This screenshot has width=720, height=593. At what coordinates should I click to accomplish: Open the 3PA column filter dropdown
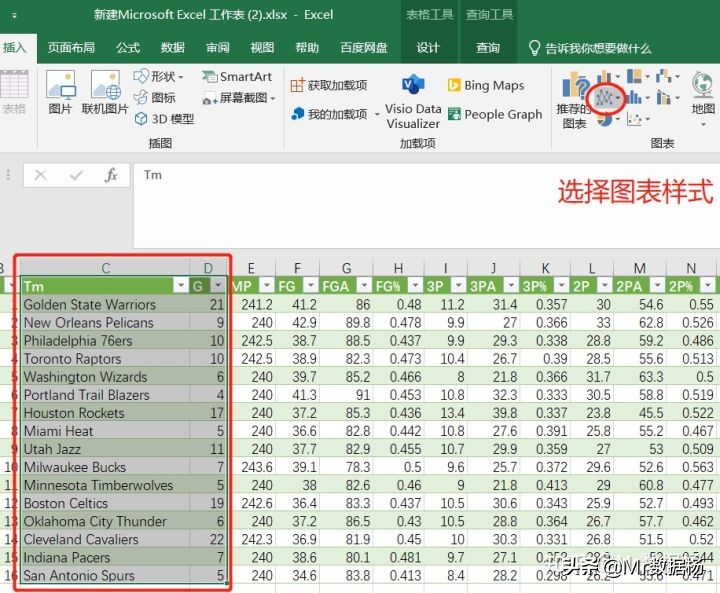[x=511, y=286]
